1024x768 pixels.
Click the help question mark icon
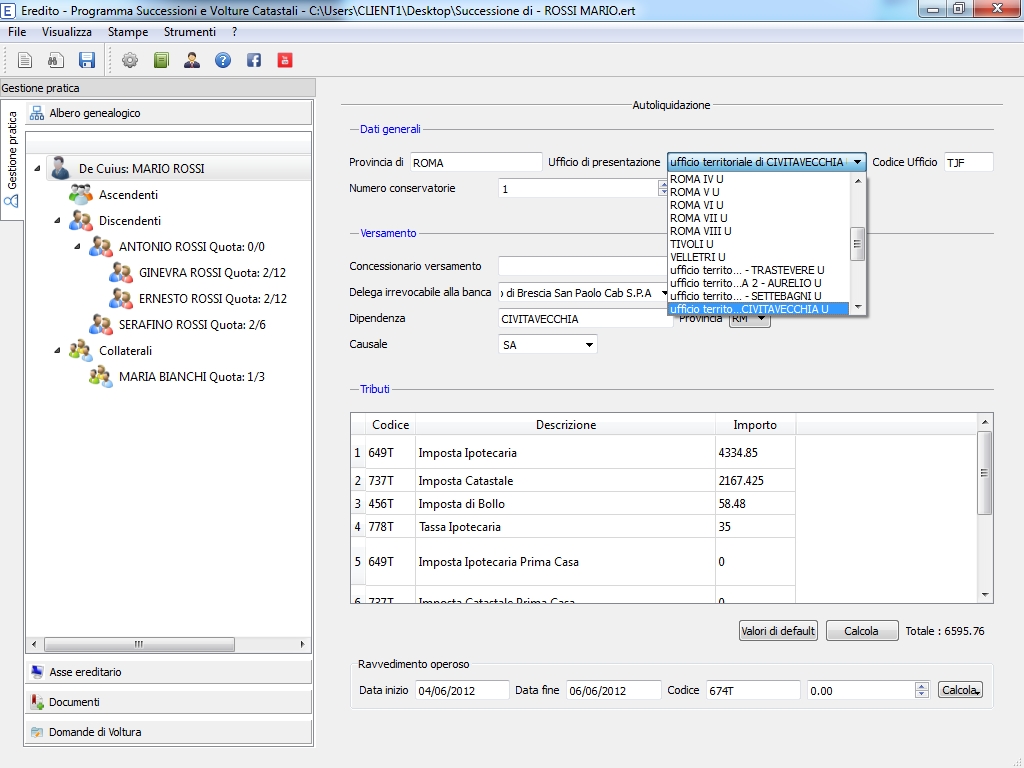(223, 60)
